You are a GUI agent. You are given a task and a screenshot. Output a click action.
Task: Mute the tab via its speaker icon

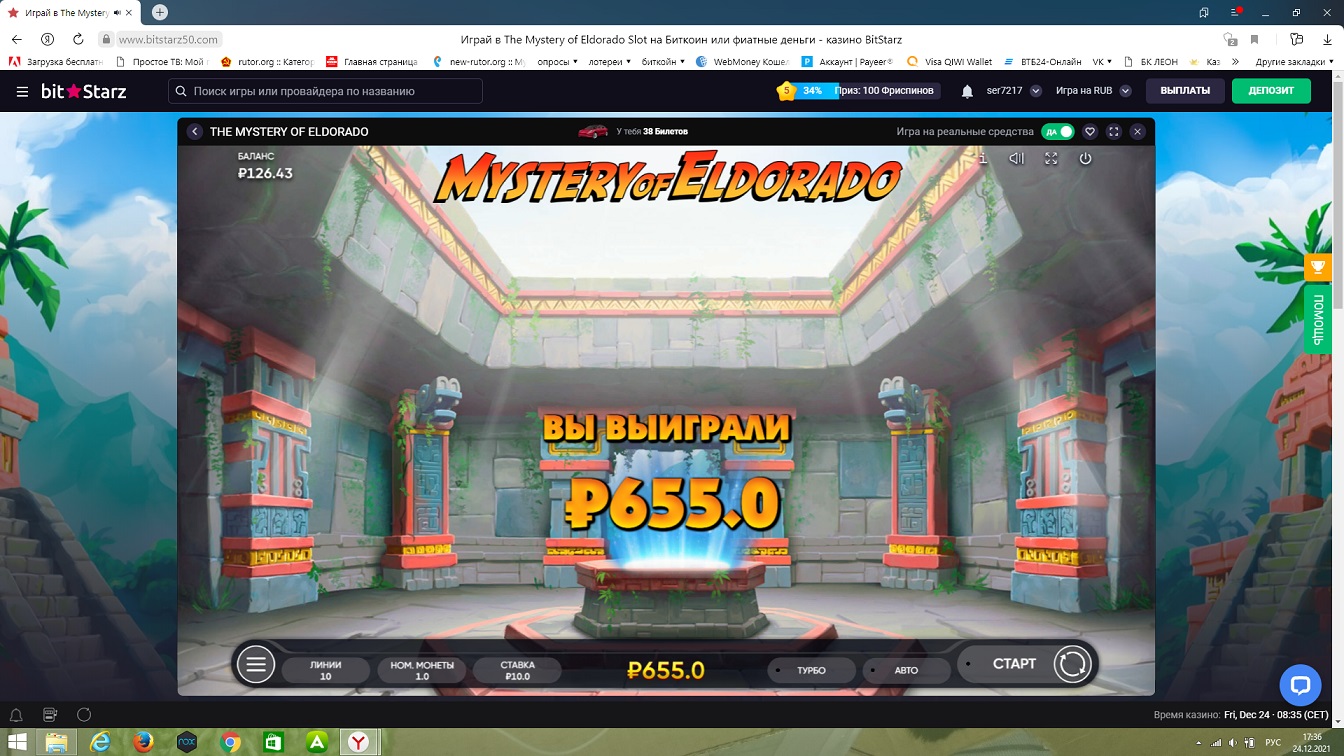pos(117,13)
